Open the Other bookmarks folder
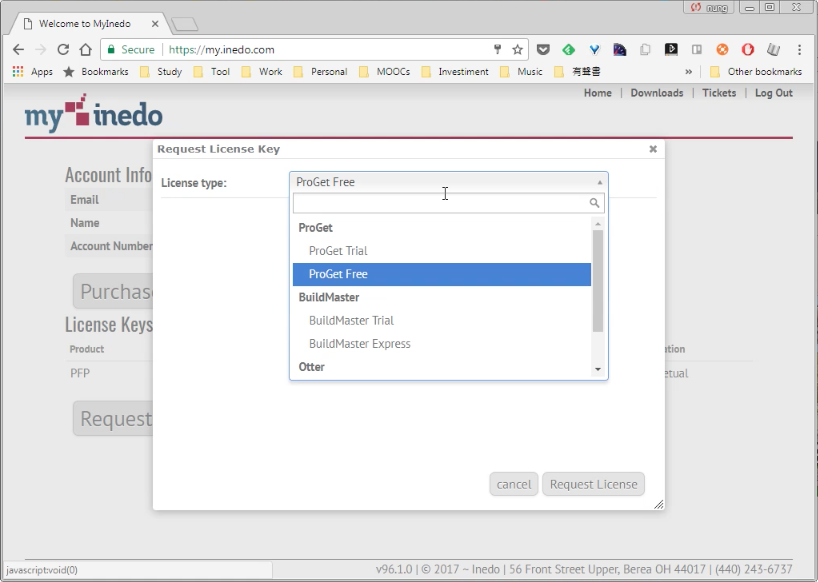The height and width of the screenshot is (582, 818). coord(756,71)
